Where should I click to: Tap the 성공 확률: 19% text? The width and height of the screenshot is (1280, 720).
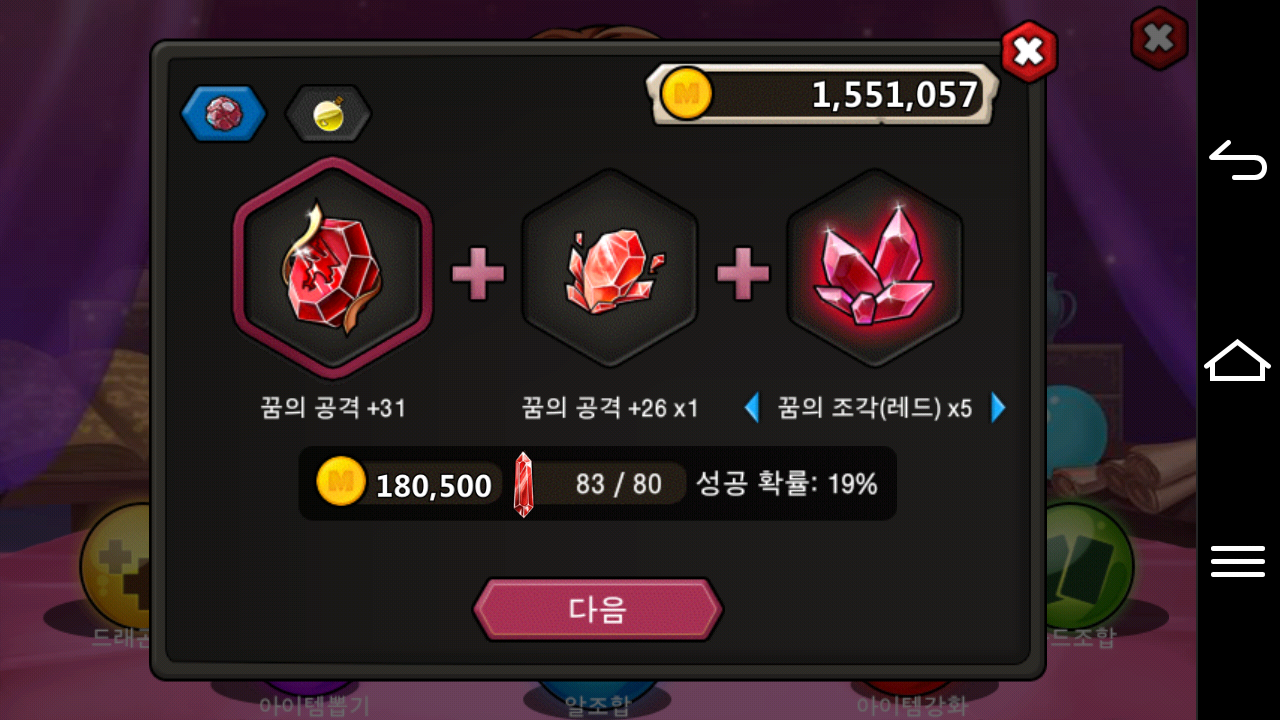(786, 485)
